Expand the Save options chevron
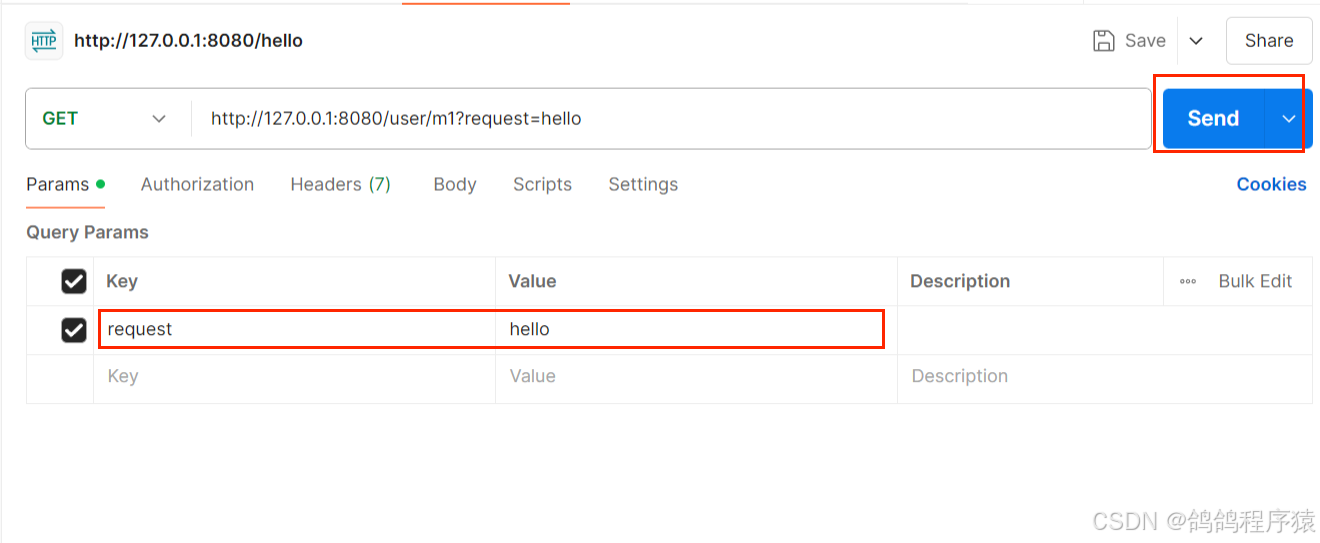The image size is (1320, 543). (x=1196, y=41)
